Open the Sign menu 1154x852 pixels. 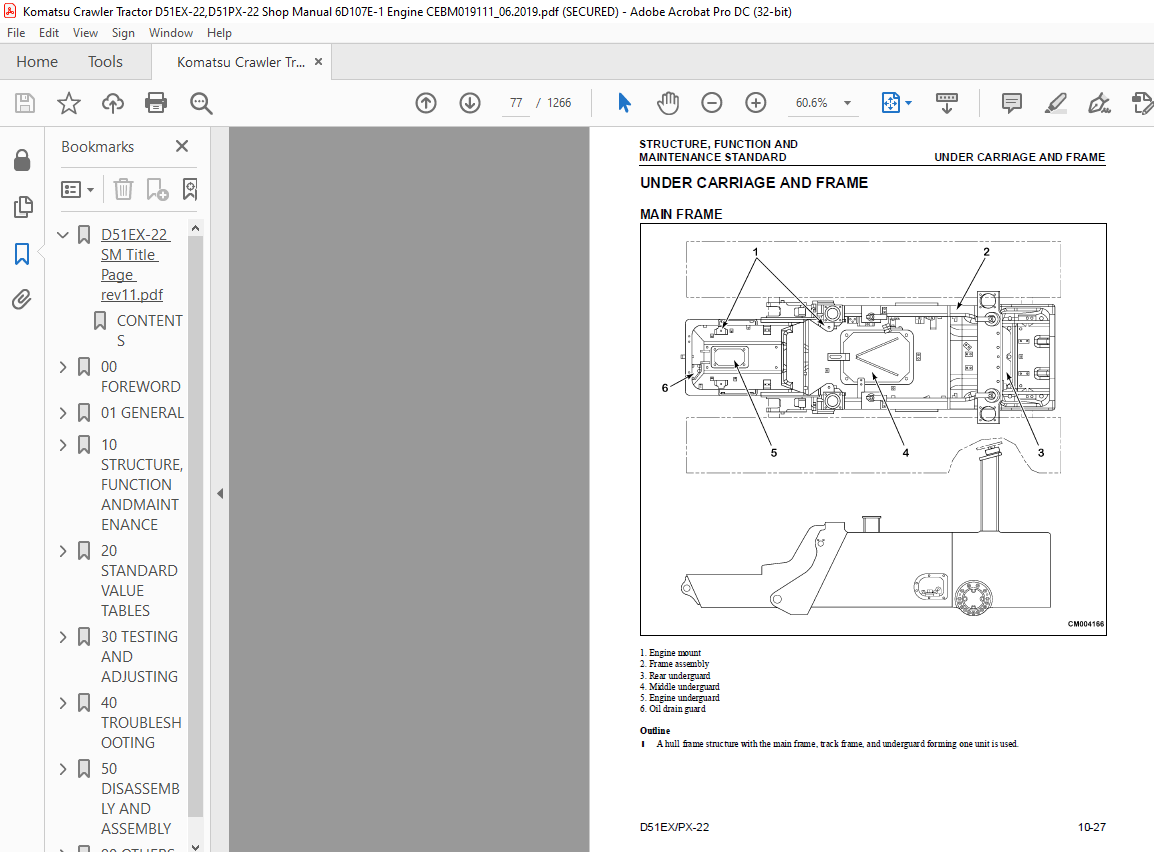click(x=123, y=33)
